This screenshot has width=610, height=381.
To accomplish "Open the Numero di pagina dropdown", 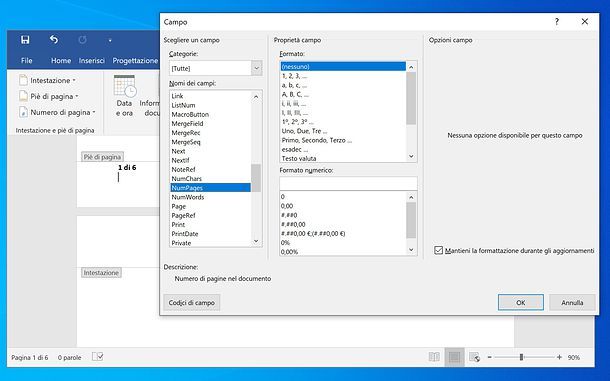I will (57, 112).
